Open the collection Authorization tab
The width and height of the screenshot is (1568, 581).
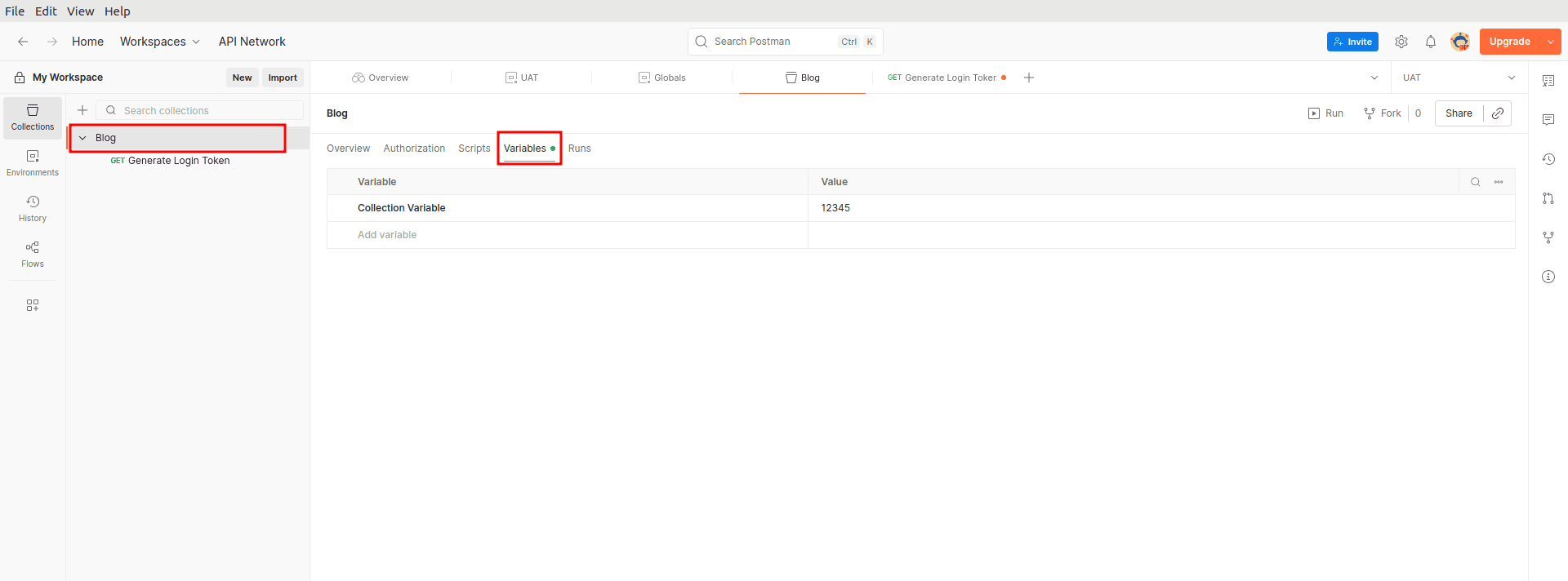click(x=414, y=149)
